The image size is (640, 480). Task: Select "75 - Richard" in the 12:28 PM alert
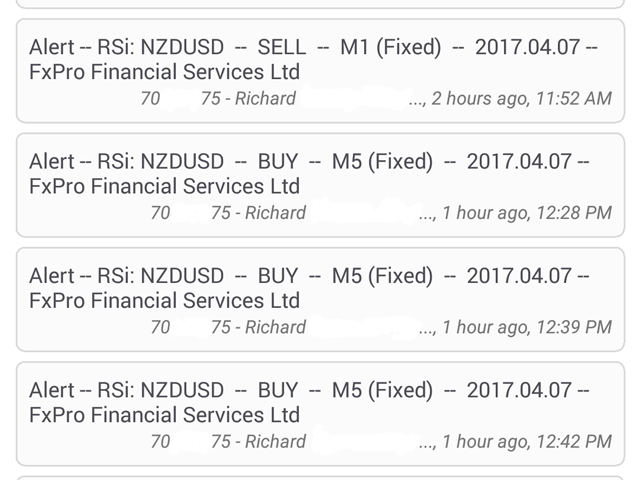[x=258, y=212]
